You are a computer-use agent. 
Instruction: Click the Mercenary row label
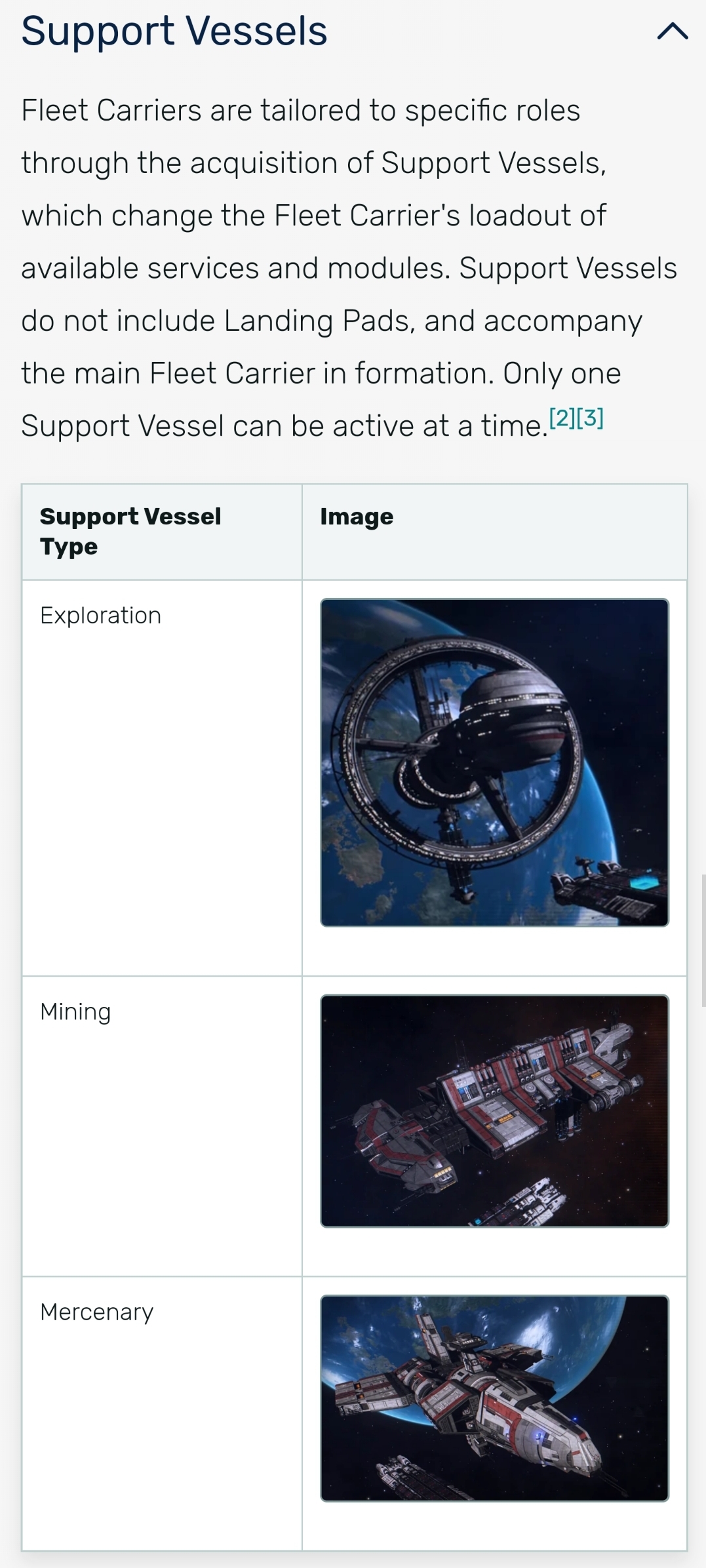tap(96, 1312)
